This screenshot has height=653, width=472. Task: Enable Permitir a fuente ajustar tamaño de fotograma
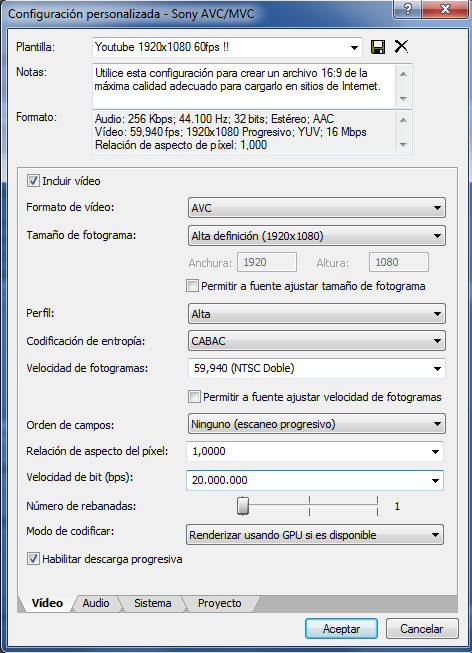[192, 286]
